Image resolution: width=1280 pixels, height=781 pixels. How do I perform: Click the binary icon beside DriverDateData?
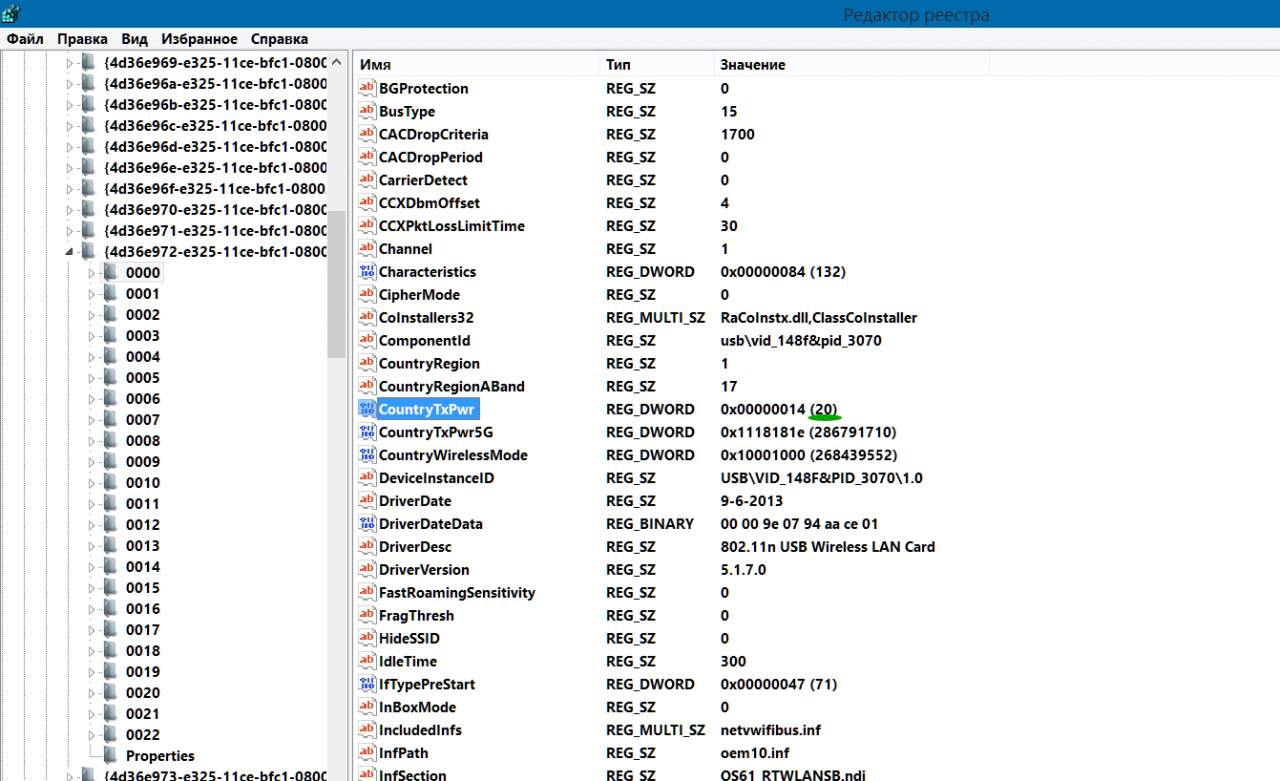[x=367, y=524]
